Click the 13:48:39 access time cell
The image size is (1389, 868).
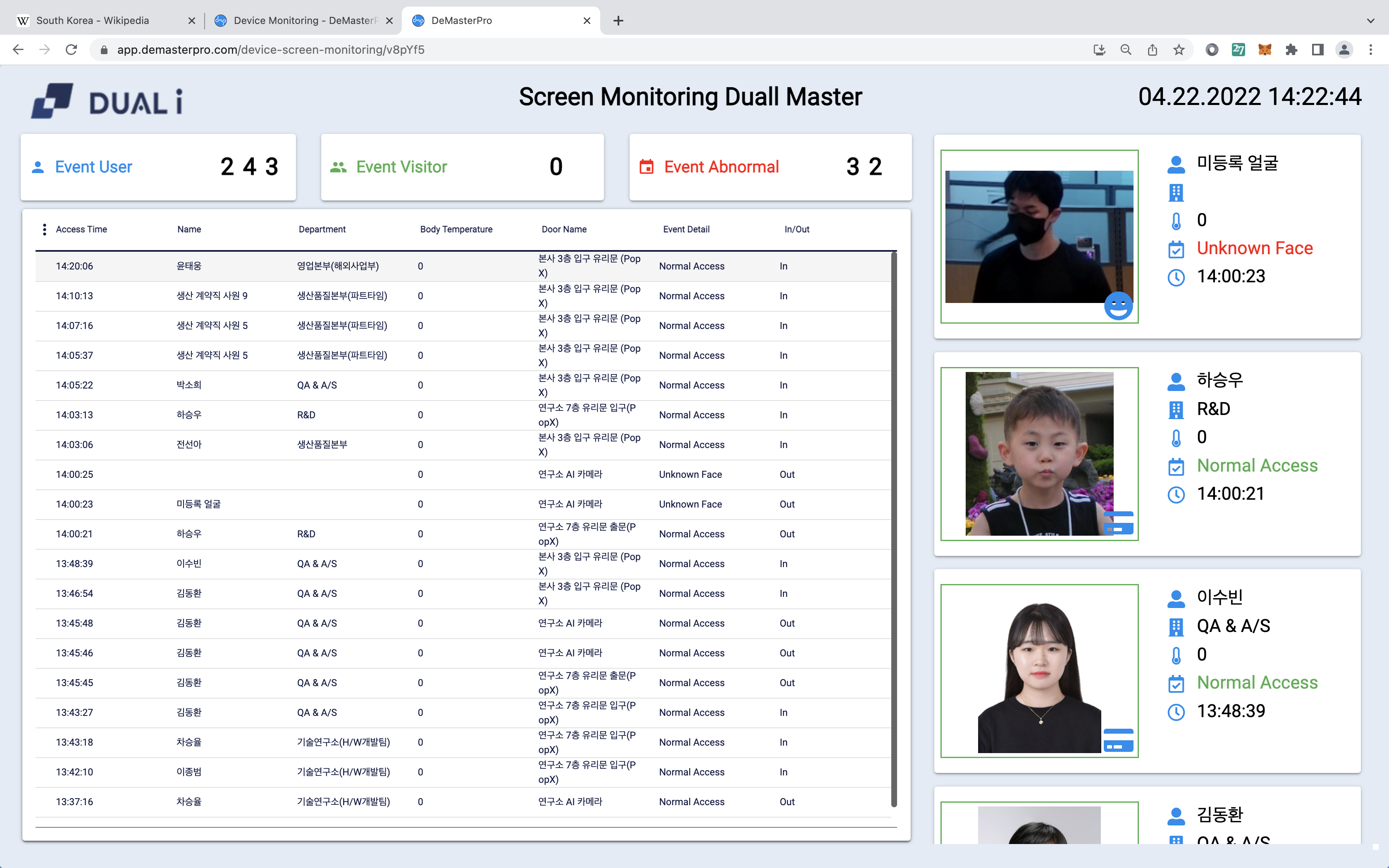pyautogui.click(x=74, y=564)
